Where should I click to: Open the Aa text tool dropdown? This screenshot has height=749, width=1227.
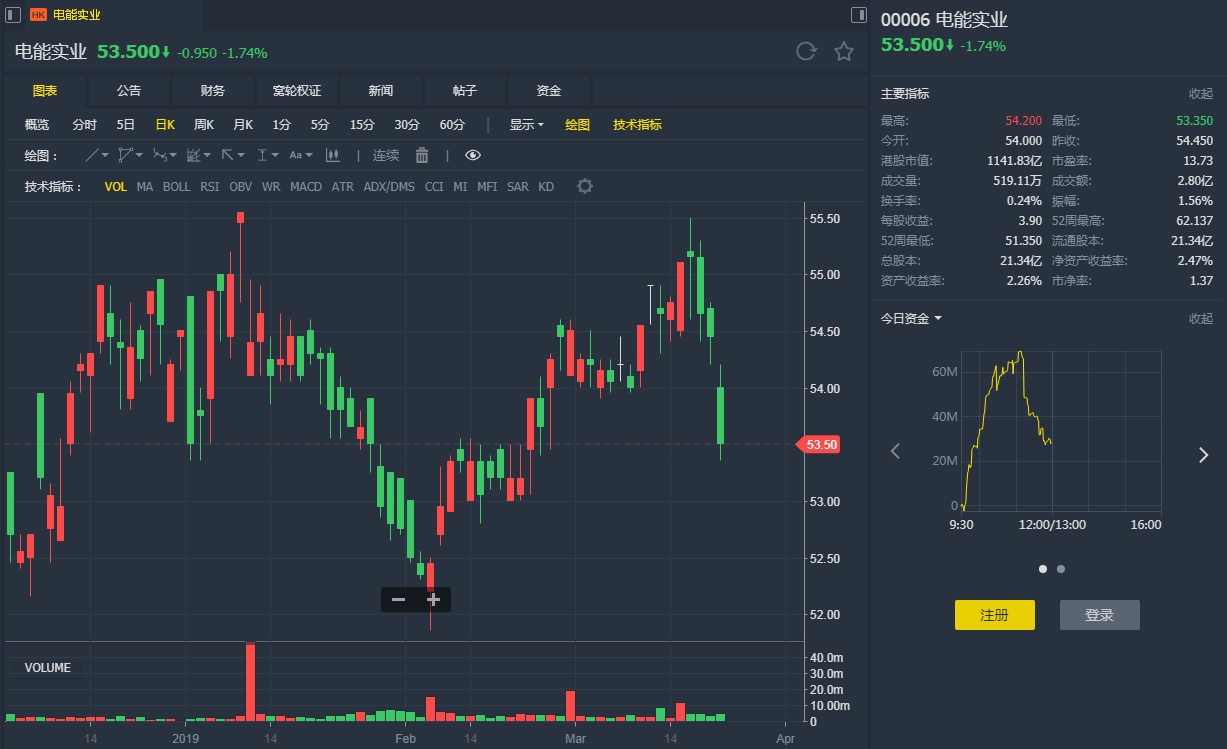[301, 155]
